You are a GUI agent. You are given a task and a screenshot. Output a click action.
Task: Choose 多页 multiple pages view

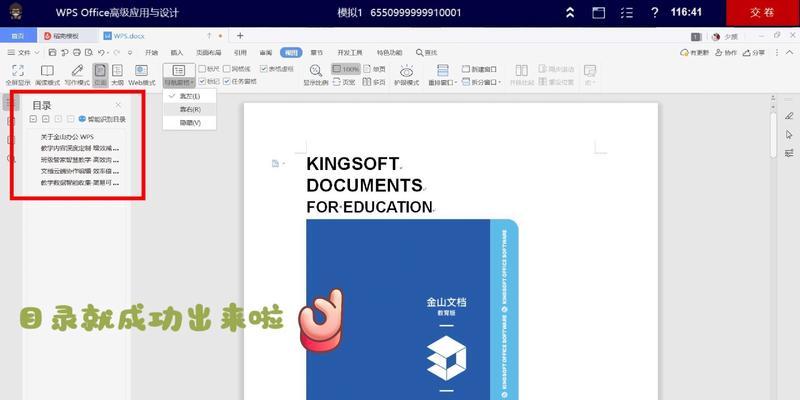coord(374,82)
